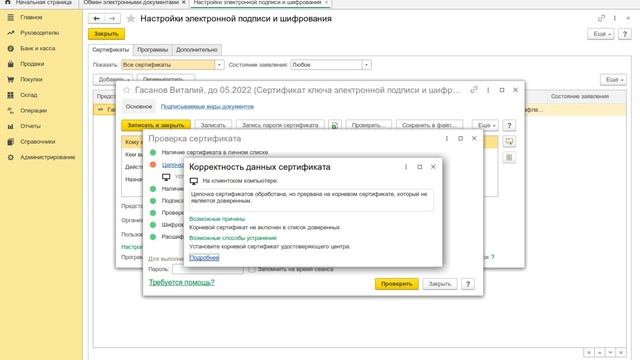Image resolution: width=640 pixels, height=360 pixels.
Task: Click the Пароль input field
Action: [208, 269]
